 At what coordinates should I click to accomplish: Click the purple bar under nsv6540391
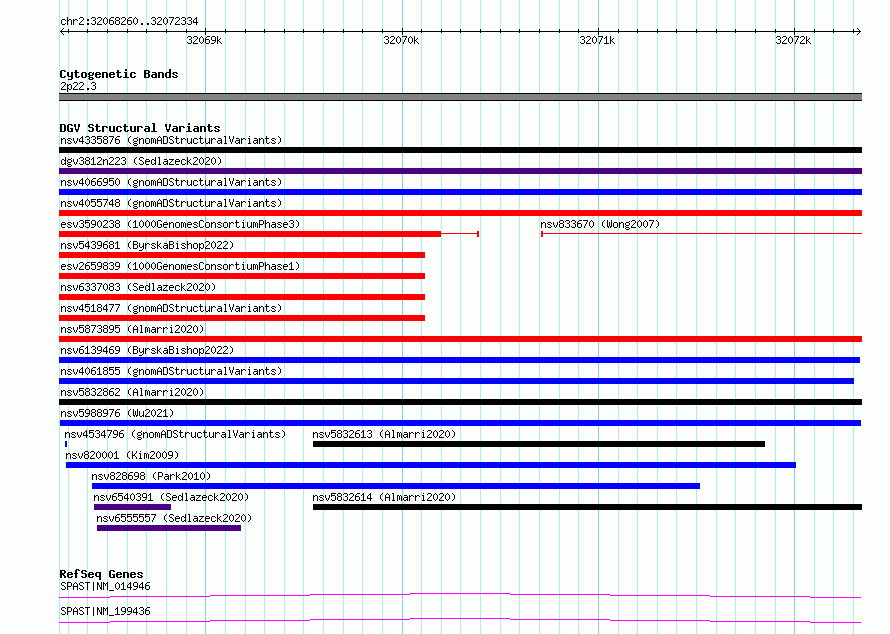pyautogui.click(x=132, y=507)
